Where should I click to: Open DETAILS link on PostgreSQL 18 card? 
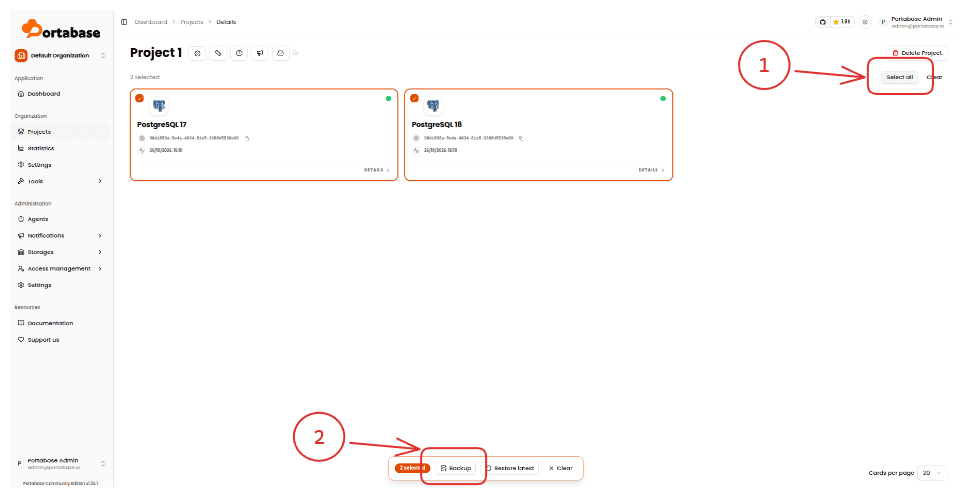tap(651, 170)
